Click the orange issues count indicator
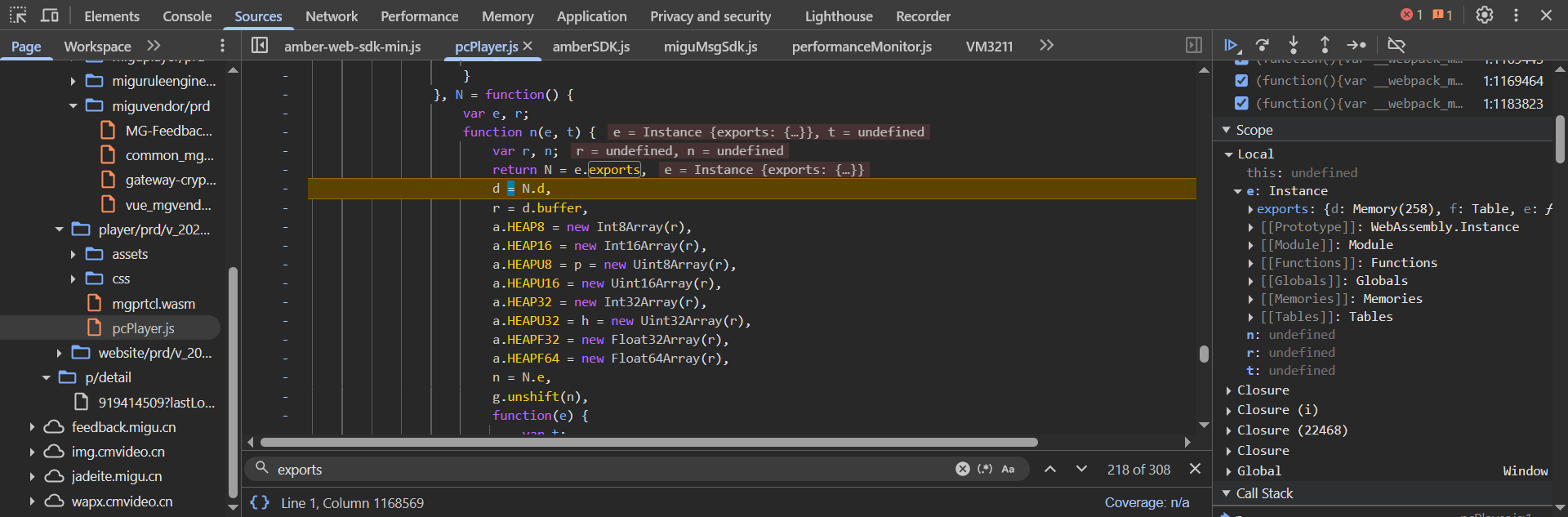Viewport: 1568px width, 517px height. click(x=1442, y=15)
